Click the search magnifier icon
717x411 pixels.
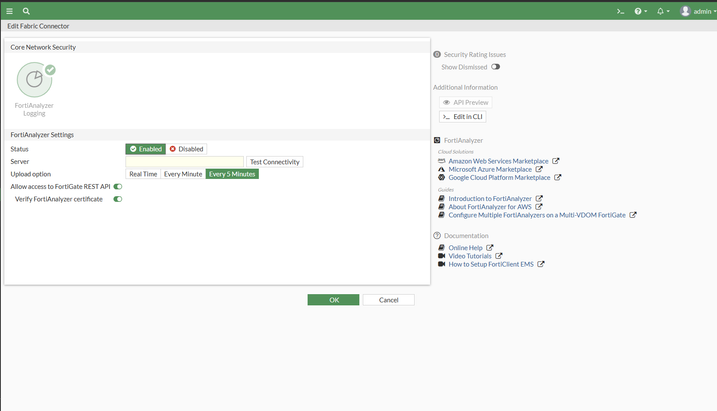coord(26,11)
